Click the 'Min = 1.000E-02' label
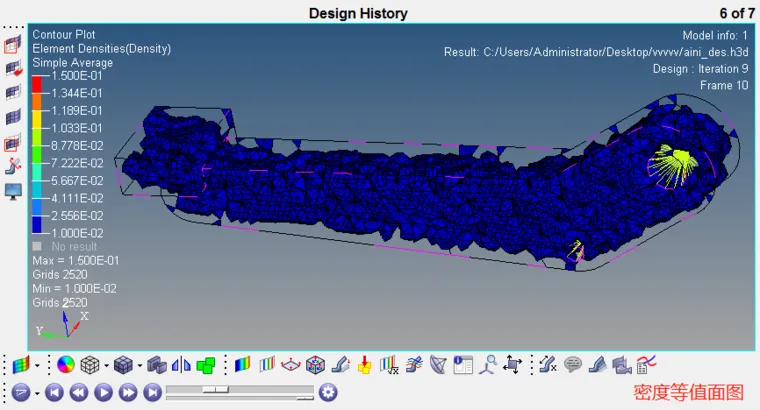 [75, 288]
